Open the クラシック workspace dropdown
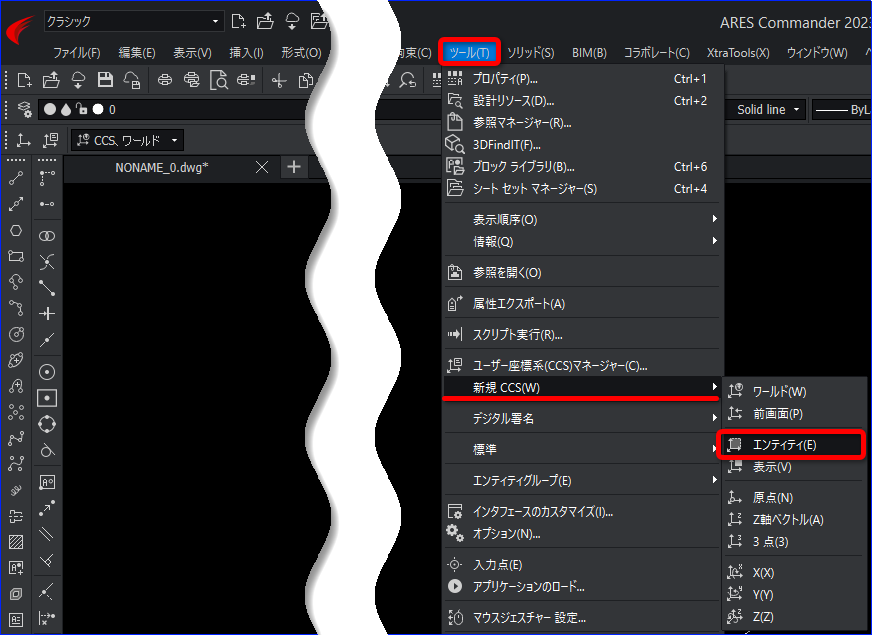 pyautogui.click(x=134, y=22)
